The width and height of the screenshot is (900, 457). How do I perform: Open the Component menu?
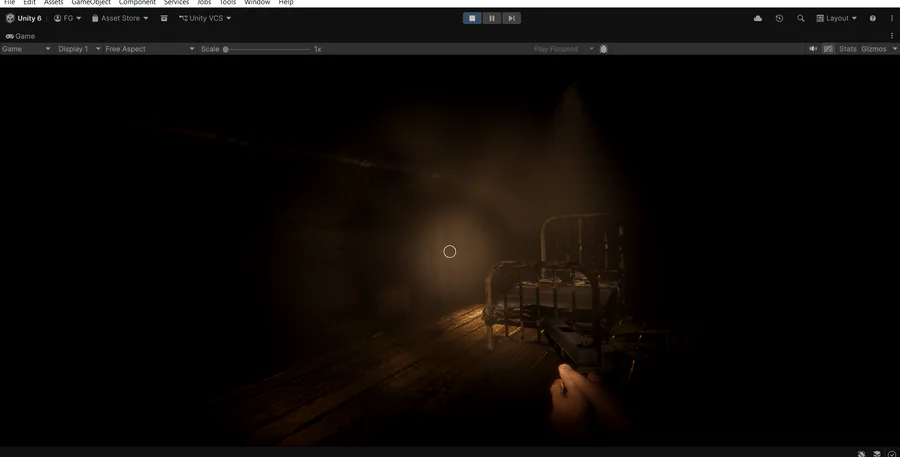pos(137,2)
